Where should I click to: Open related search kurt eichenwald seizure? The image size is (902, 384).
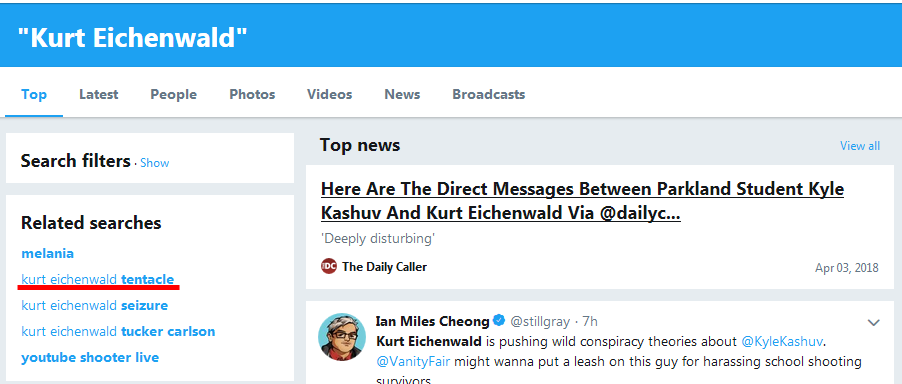(x=94, y=305)
